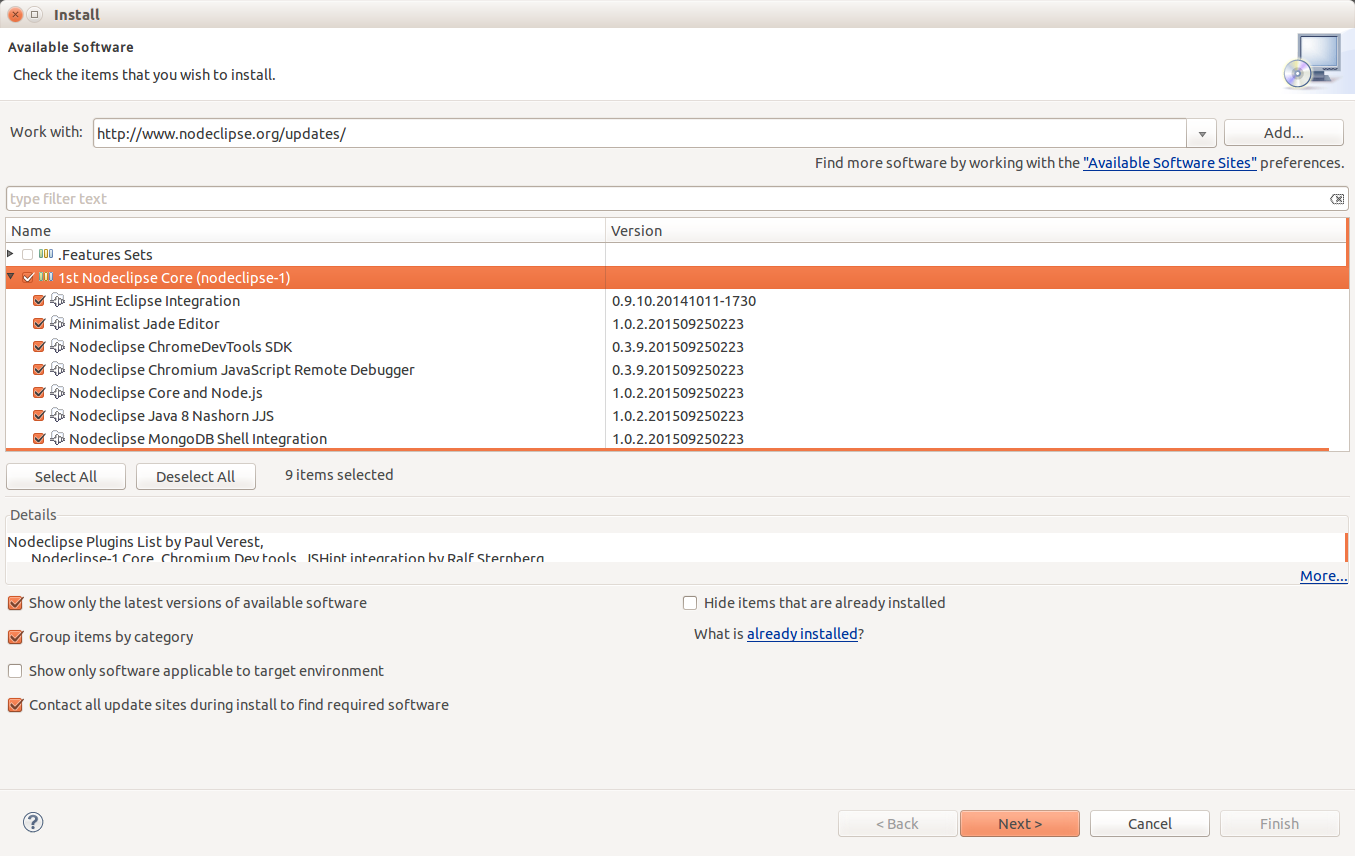Viewport: 1355px width, 856px height.
Task: Click the Nodeclipse ChromeDevTools SDK feature icon
Action: point(57,346)
